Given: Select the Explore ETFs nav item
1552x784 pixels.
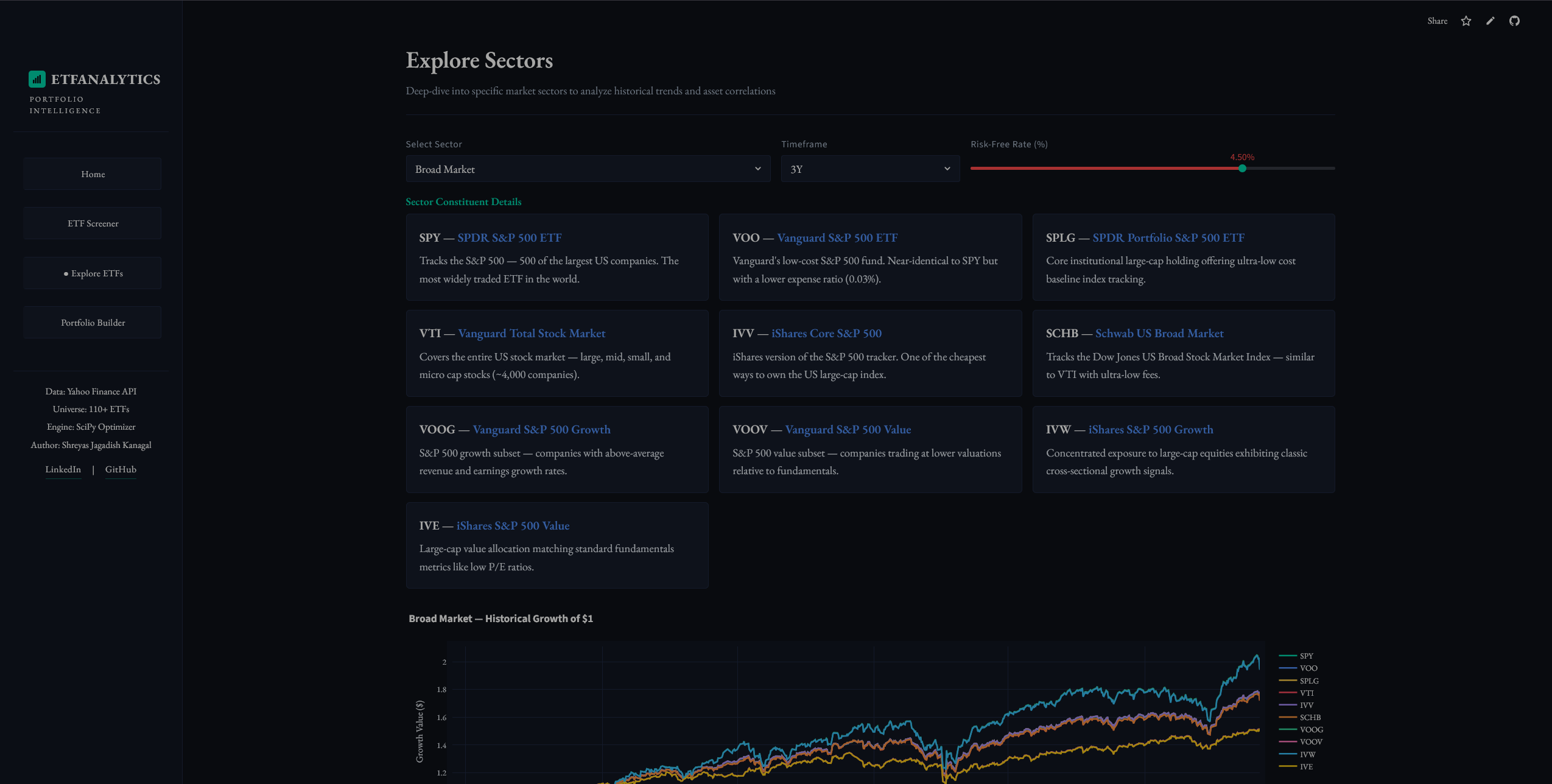Looking at the screenshot, I should coord(93,273).
